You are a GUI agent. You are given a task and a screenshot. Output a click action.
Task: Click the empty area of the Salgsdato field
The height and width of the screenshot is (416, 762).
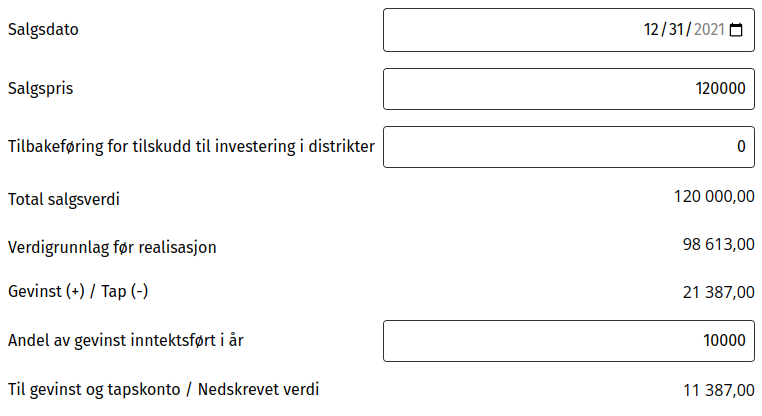[500, 30]
